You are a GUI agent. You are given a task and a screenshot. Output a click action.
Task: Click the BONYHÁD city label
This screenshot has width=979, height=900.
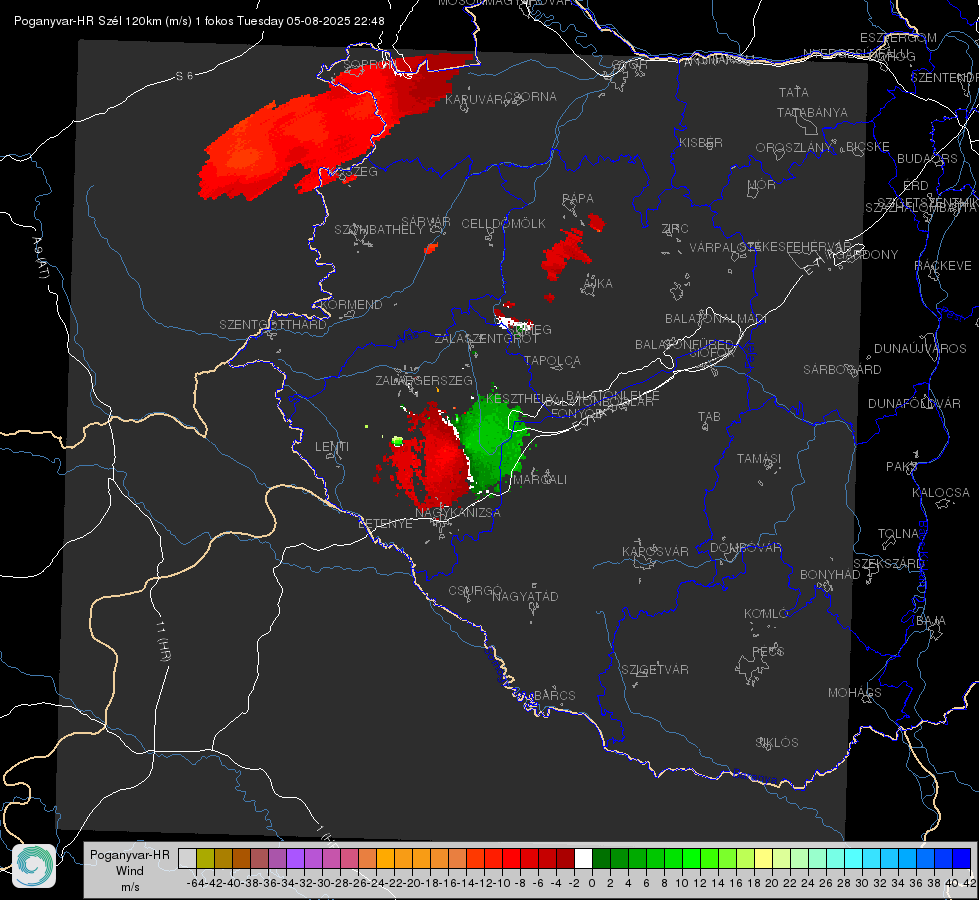(x=830, y=574)
